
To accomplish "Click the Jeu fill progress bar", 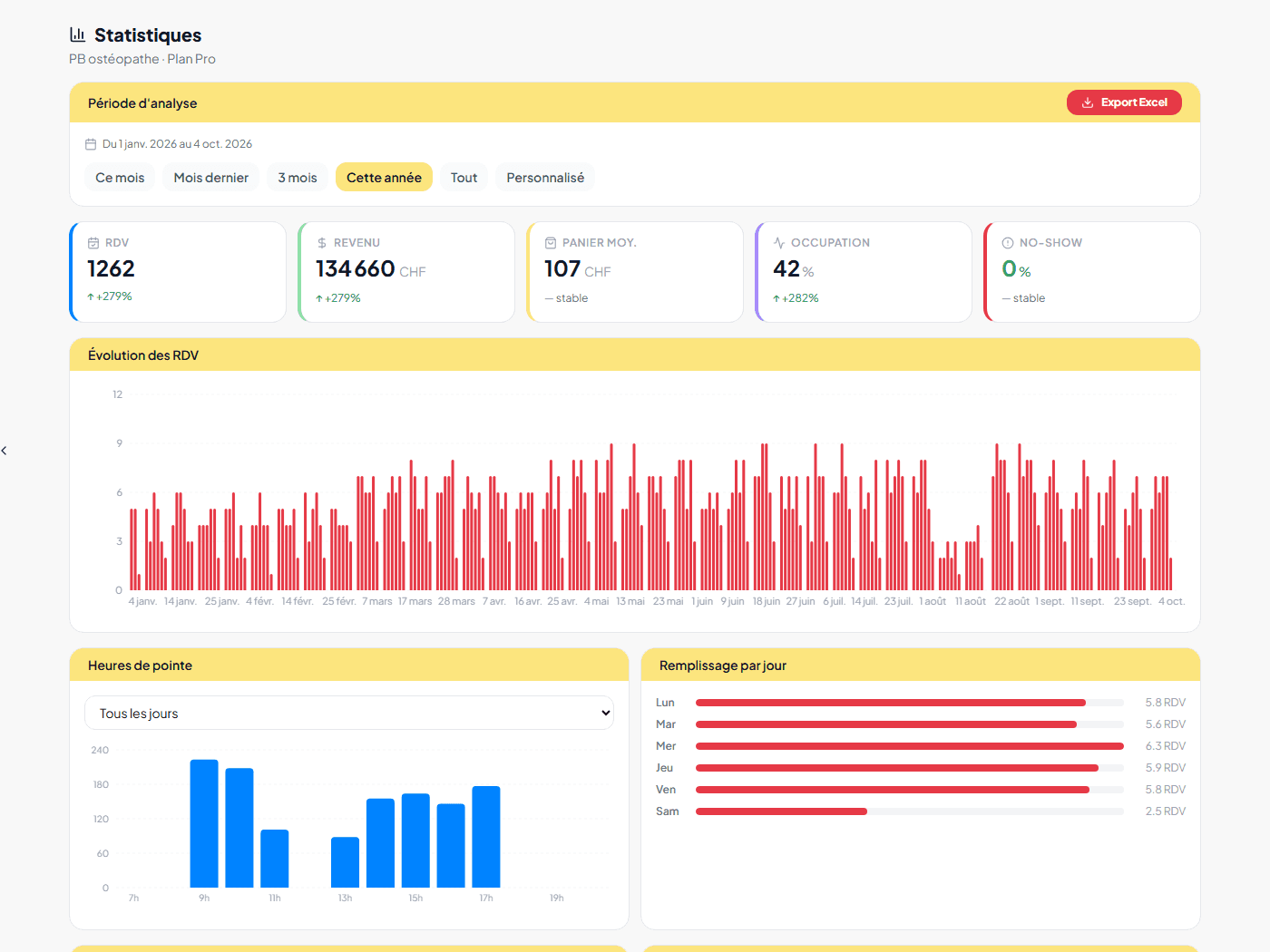I will [x=910, y=768].
